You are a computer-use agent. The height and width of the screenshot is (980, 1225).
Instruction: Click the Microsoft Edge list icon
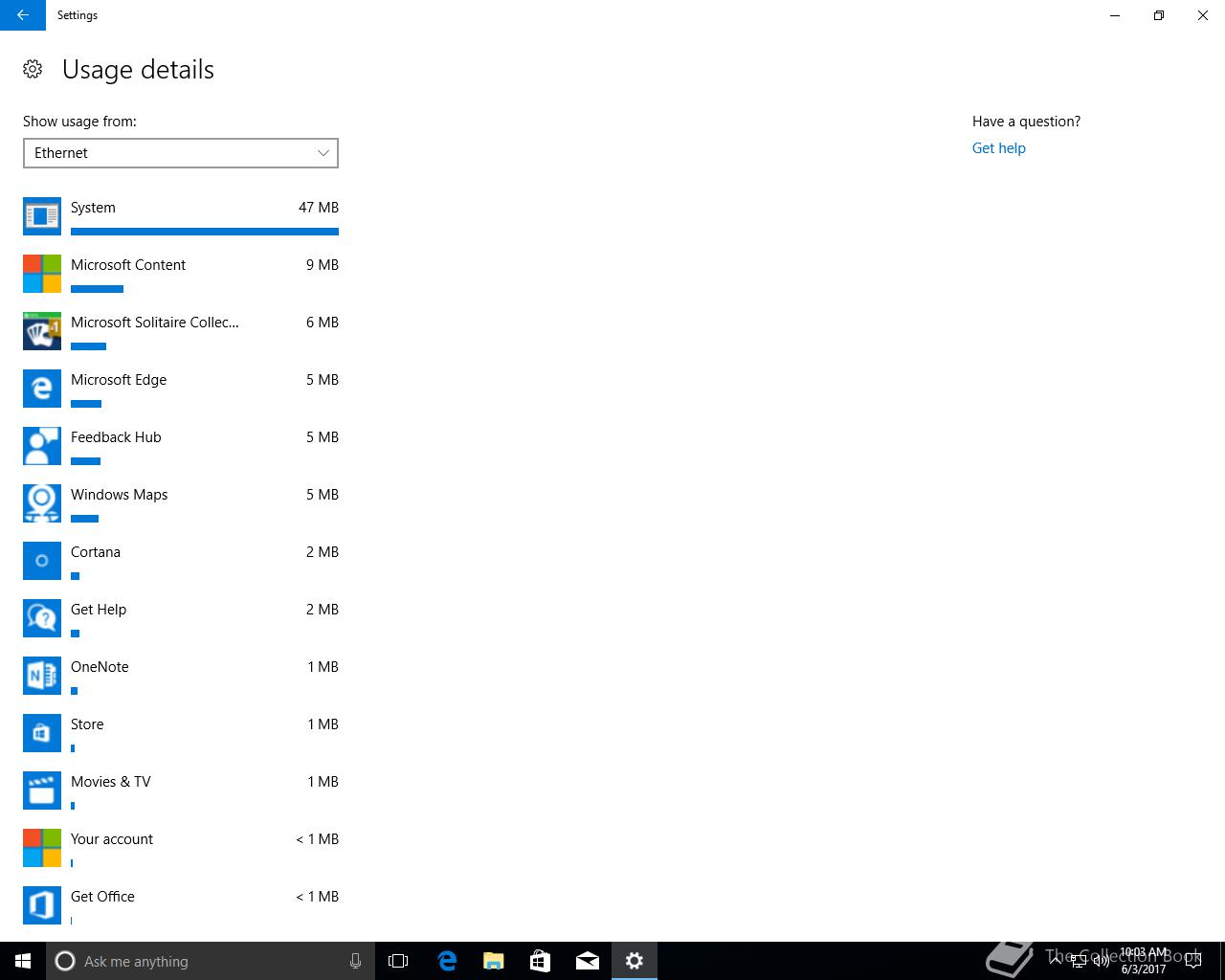[x=42, y=389]
